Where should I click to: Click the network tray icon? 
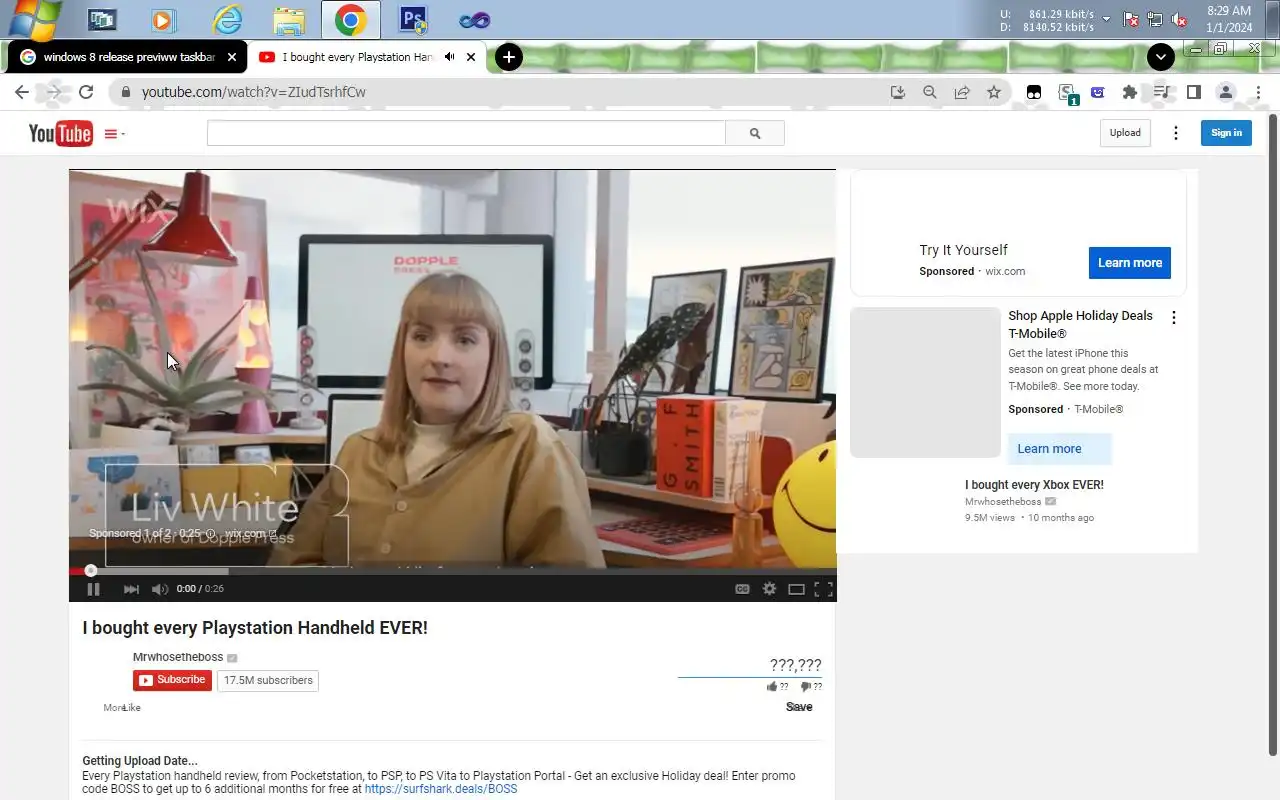1155,19
